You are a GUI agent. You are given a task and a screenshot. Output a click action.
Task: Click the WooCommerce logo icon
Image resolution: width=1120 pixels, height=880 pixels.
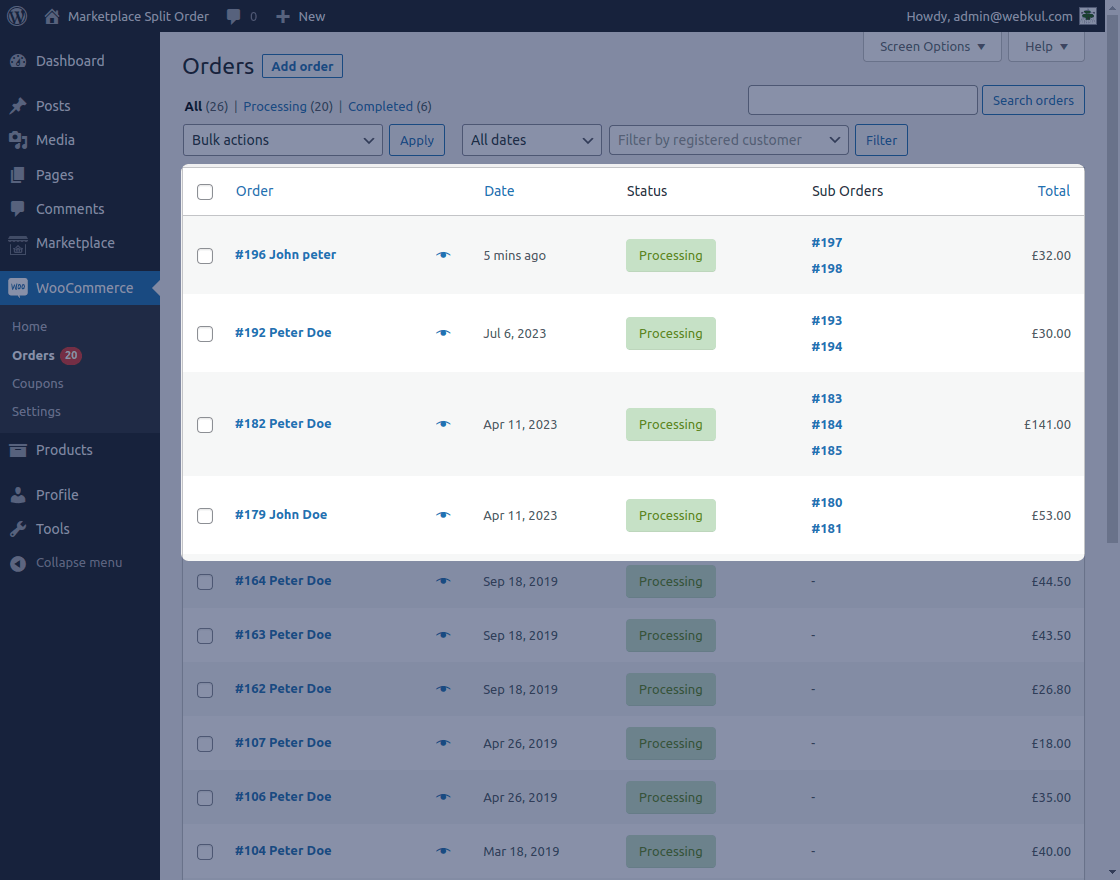(18, 288)
